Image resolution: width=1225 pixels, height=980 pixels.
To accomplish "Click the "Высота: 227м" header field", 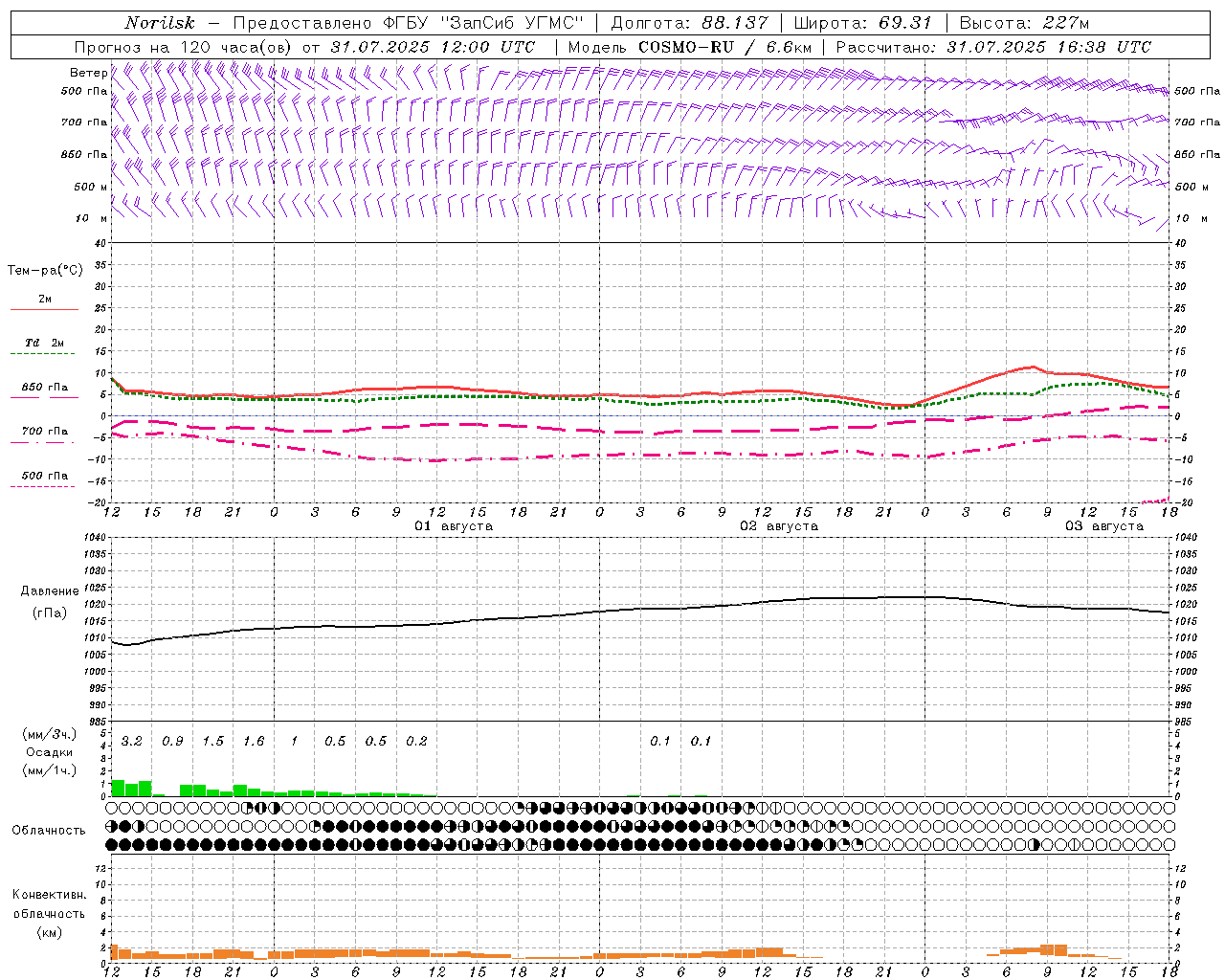I will [1024, 23].
